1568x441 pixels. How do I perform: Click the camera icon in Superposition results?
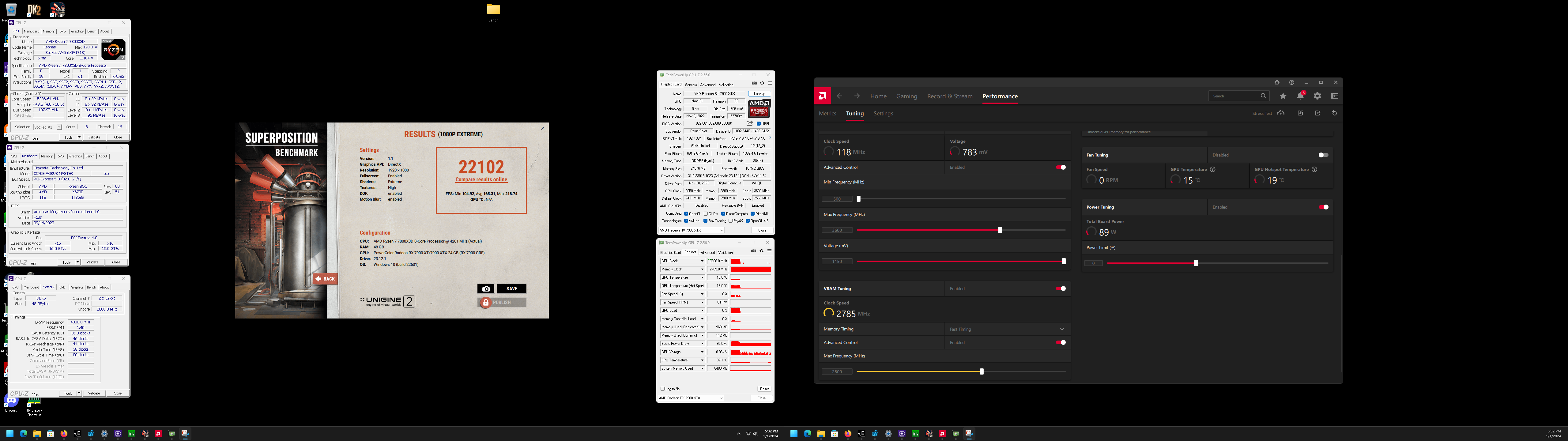[x=485, y=289]
